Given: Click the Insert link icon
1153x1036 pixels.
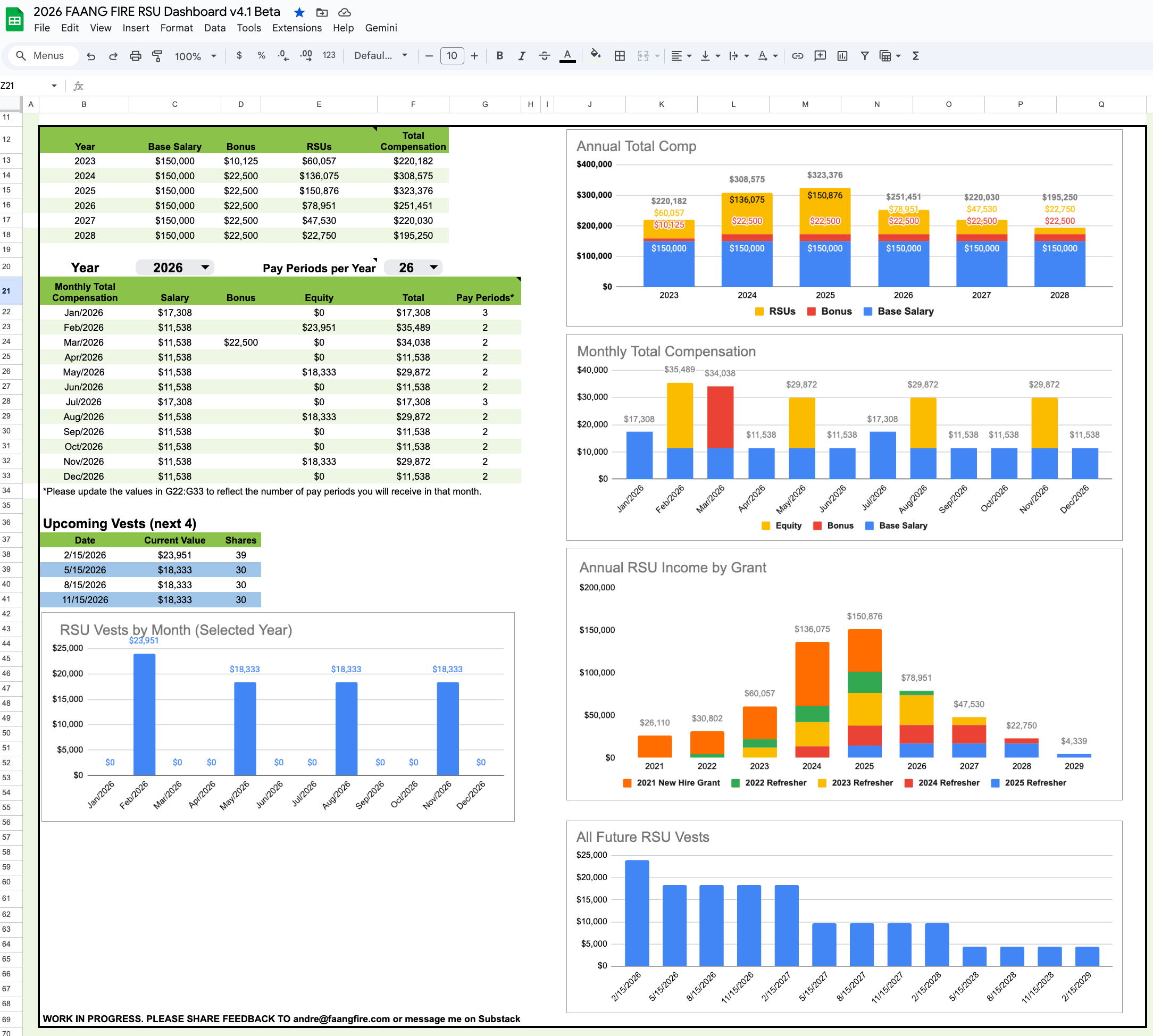Looking at the screenshot, I should 797,56.
